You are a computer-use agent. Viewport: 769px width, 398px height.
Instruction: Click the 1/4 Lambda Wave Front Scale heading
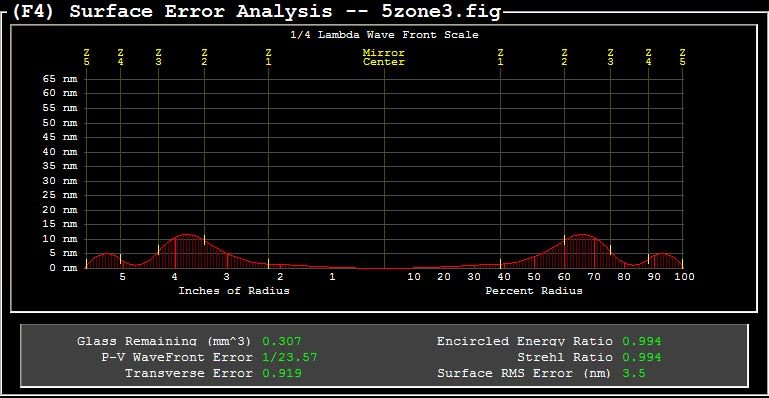click(384, 35)
